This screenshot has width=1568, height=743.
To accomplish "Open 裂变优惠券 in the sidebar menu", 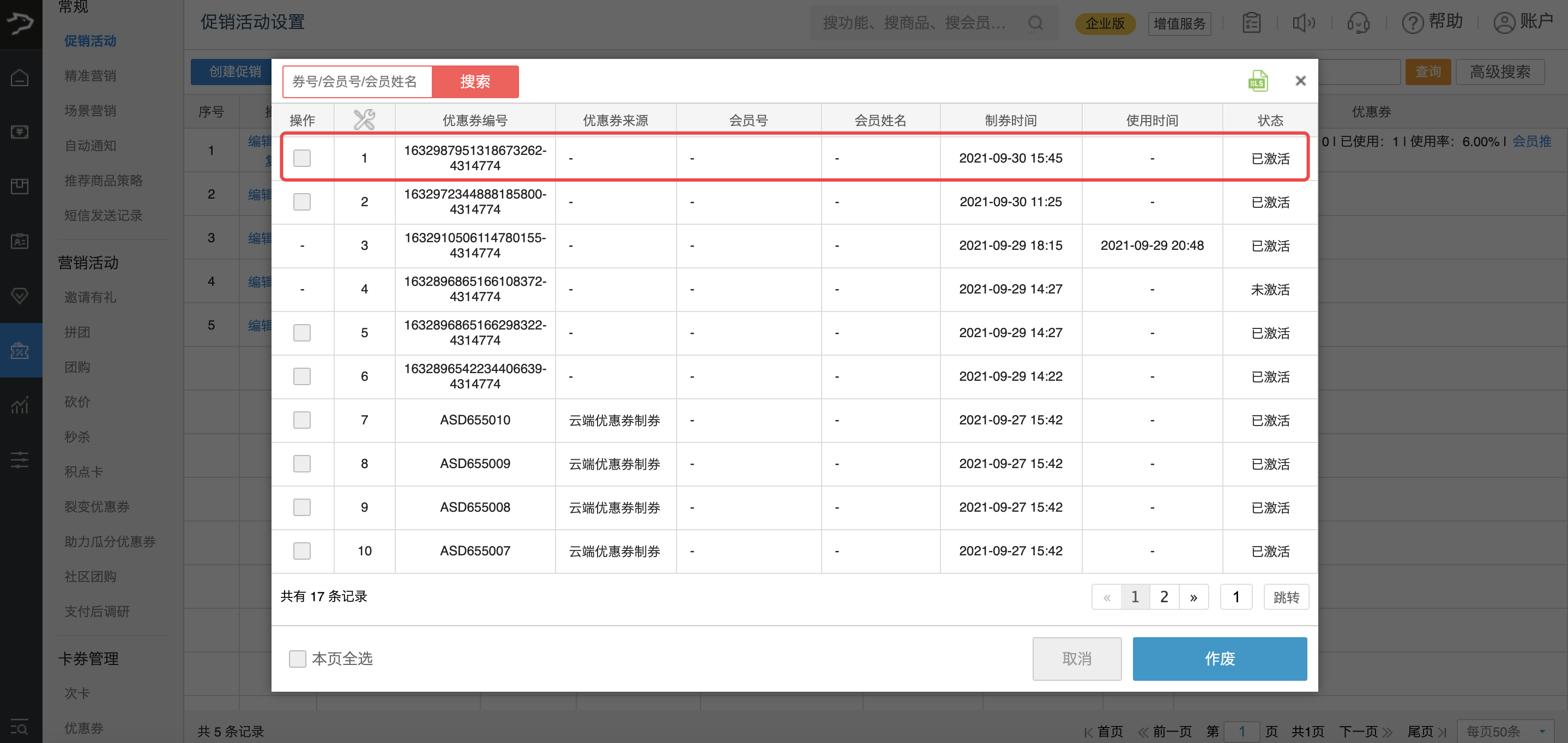I will pyautogui.click(x=97, y=507).
